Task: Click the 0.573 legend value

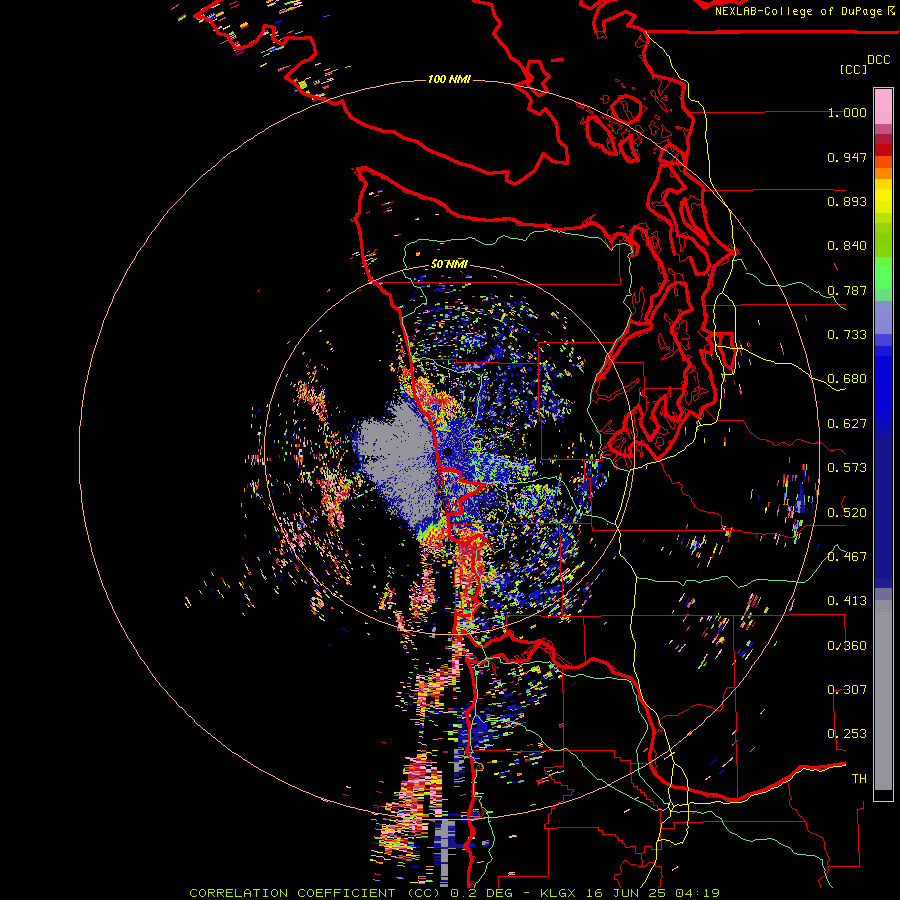Action: tap(847, 468)
